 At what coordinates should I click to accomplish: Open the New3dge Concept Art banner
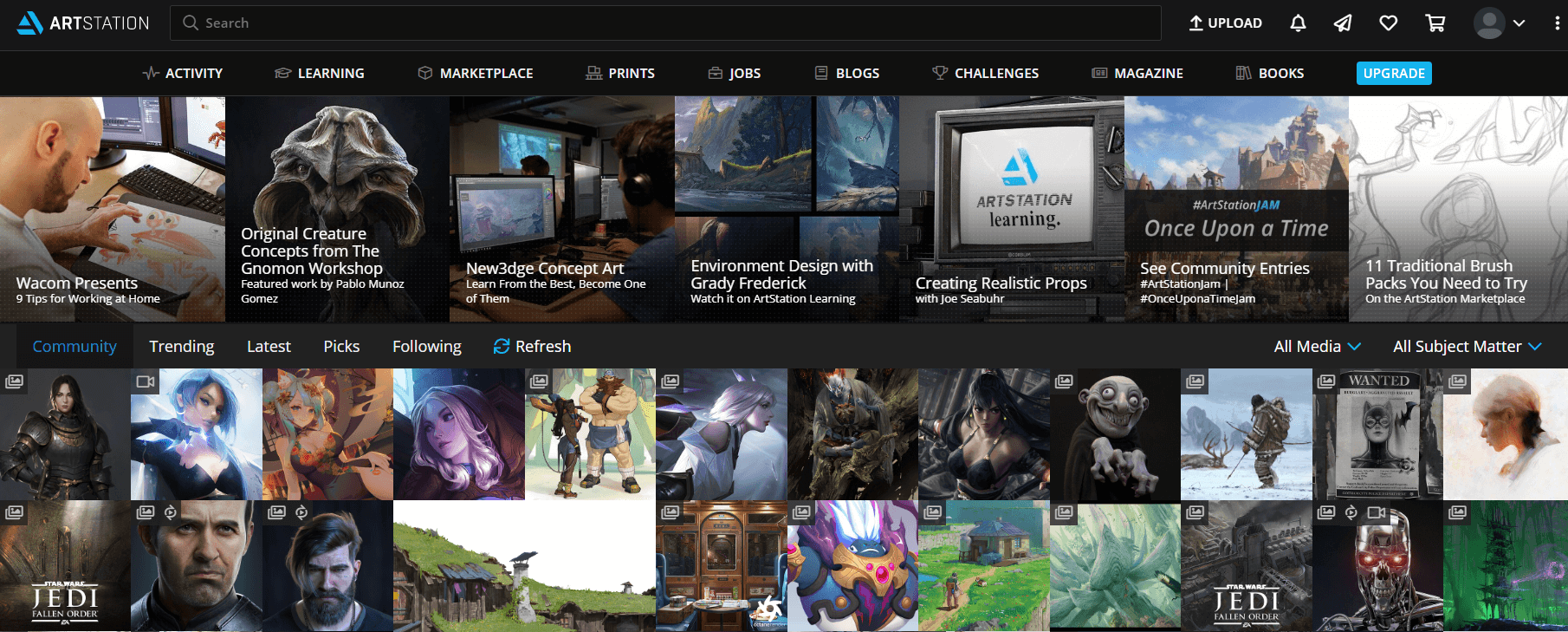tap(562, 209)
